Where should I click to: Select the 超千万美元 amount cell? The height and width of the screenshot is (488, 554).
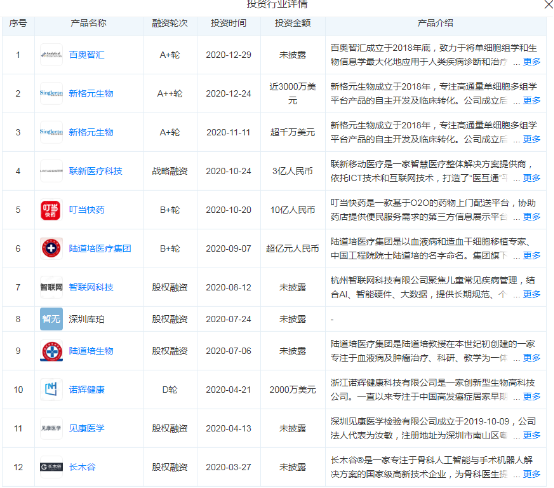coord(293,132)
